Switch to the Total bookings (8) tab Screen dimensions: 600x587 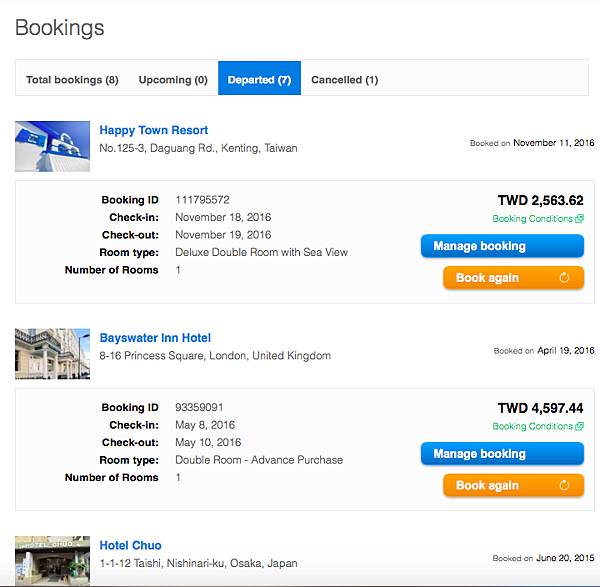tap(72, 80)
